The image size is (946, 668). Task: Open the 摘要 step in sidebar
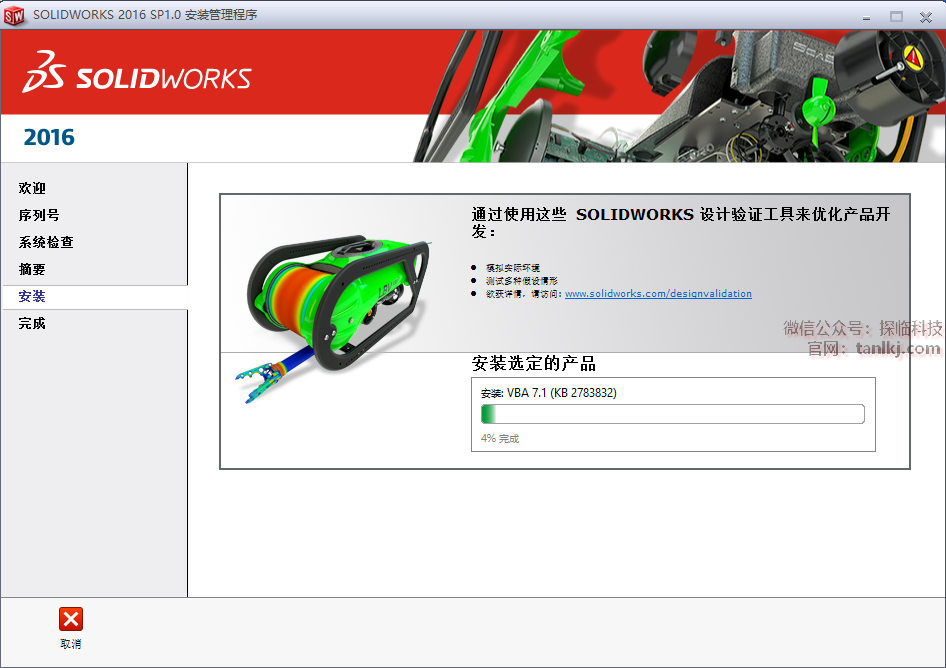click(x=32, y=269)
